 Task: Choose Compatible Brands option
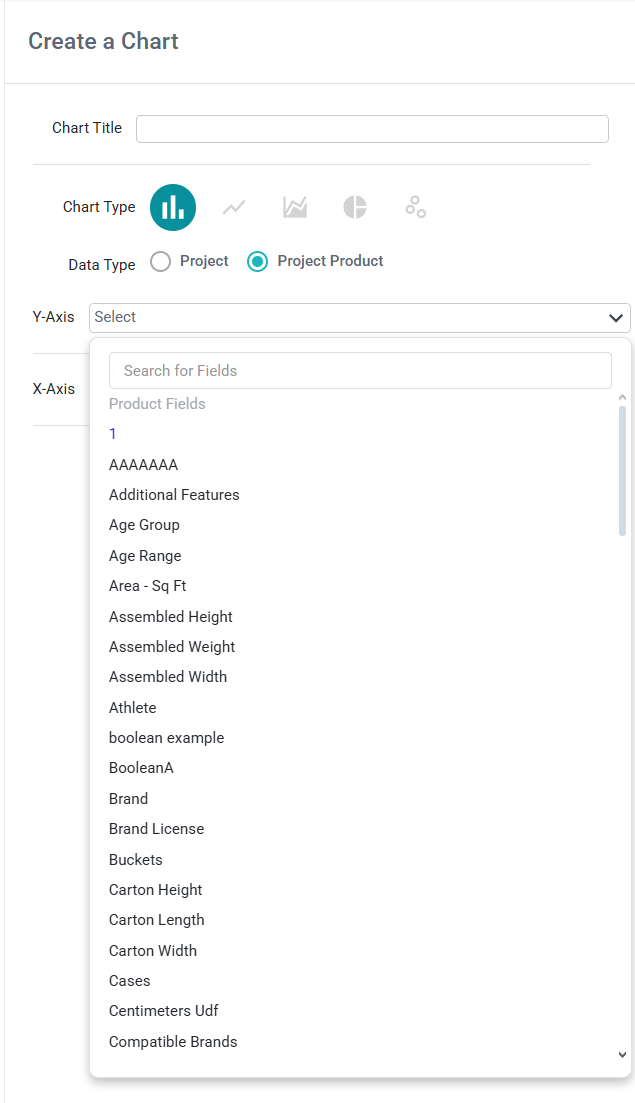[x=173, y=1042]
